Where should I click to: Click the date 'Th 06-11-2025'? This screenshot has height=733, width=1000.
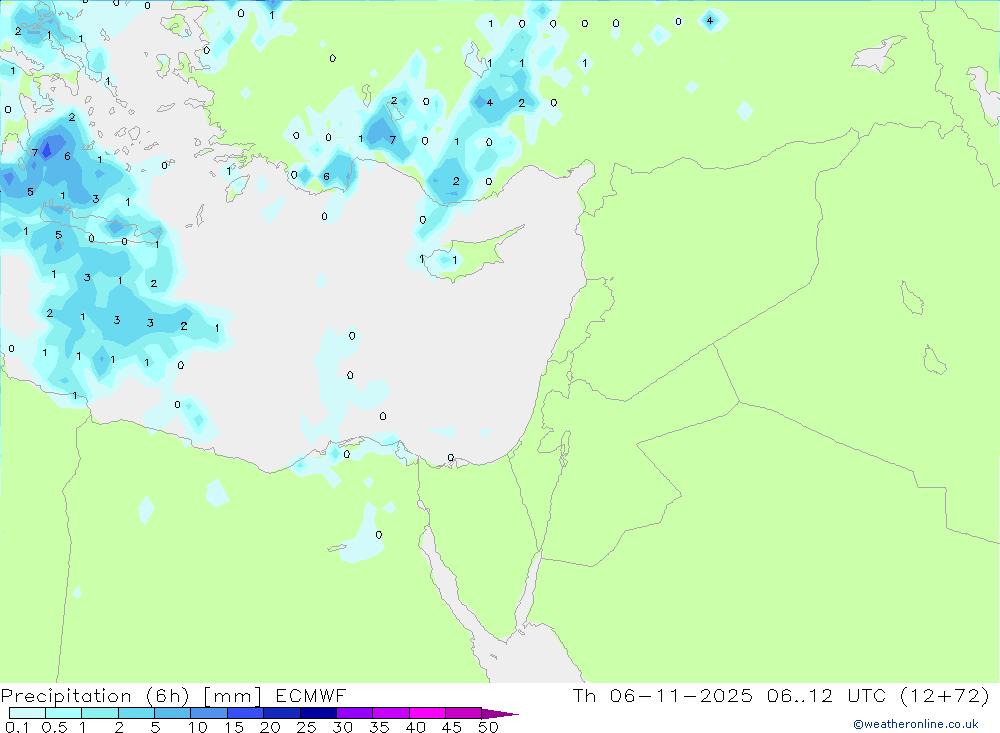coord(663,695)
